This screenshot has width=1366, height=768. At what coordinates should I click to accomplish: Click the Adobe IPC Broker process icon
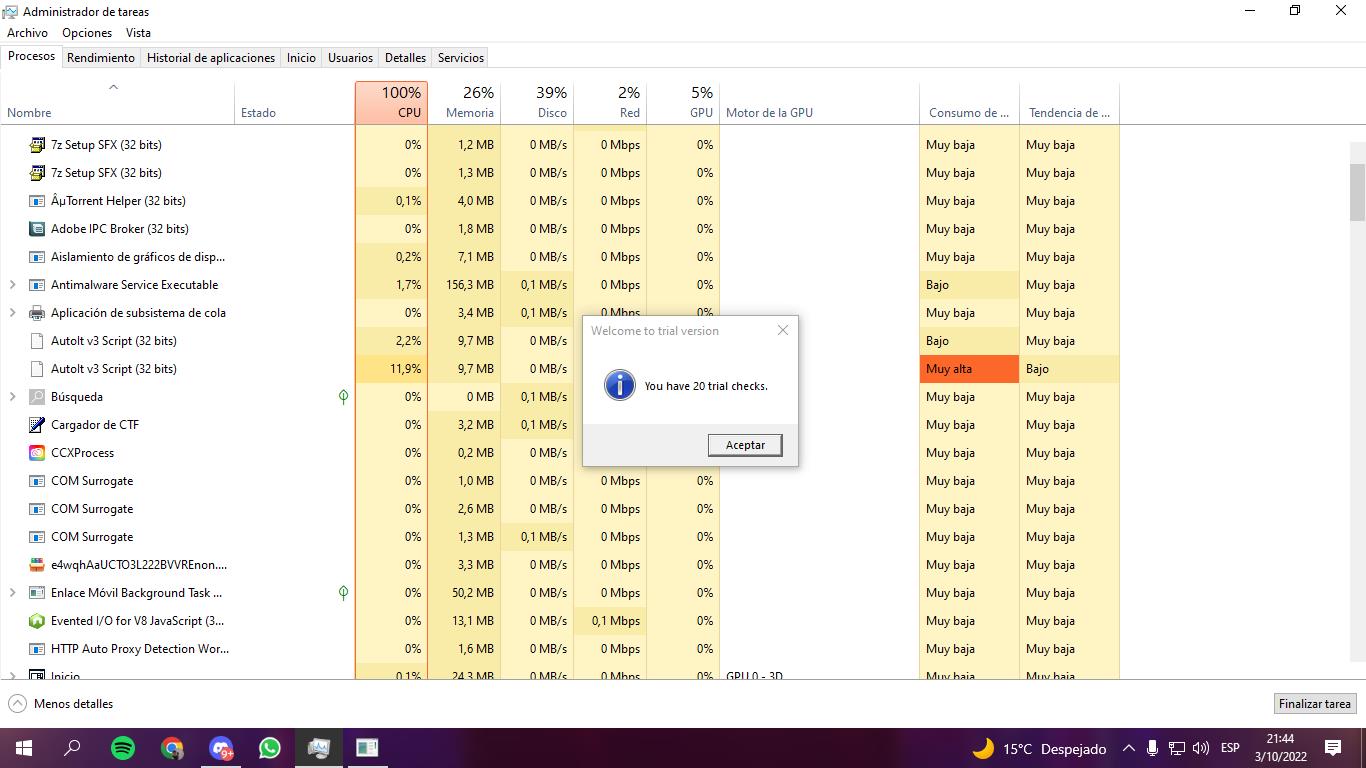[37, 229]
